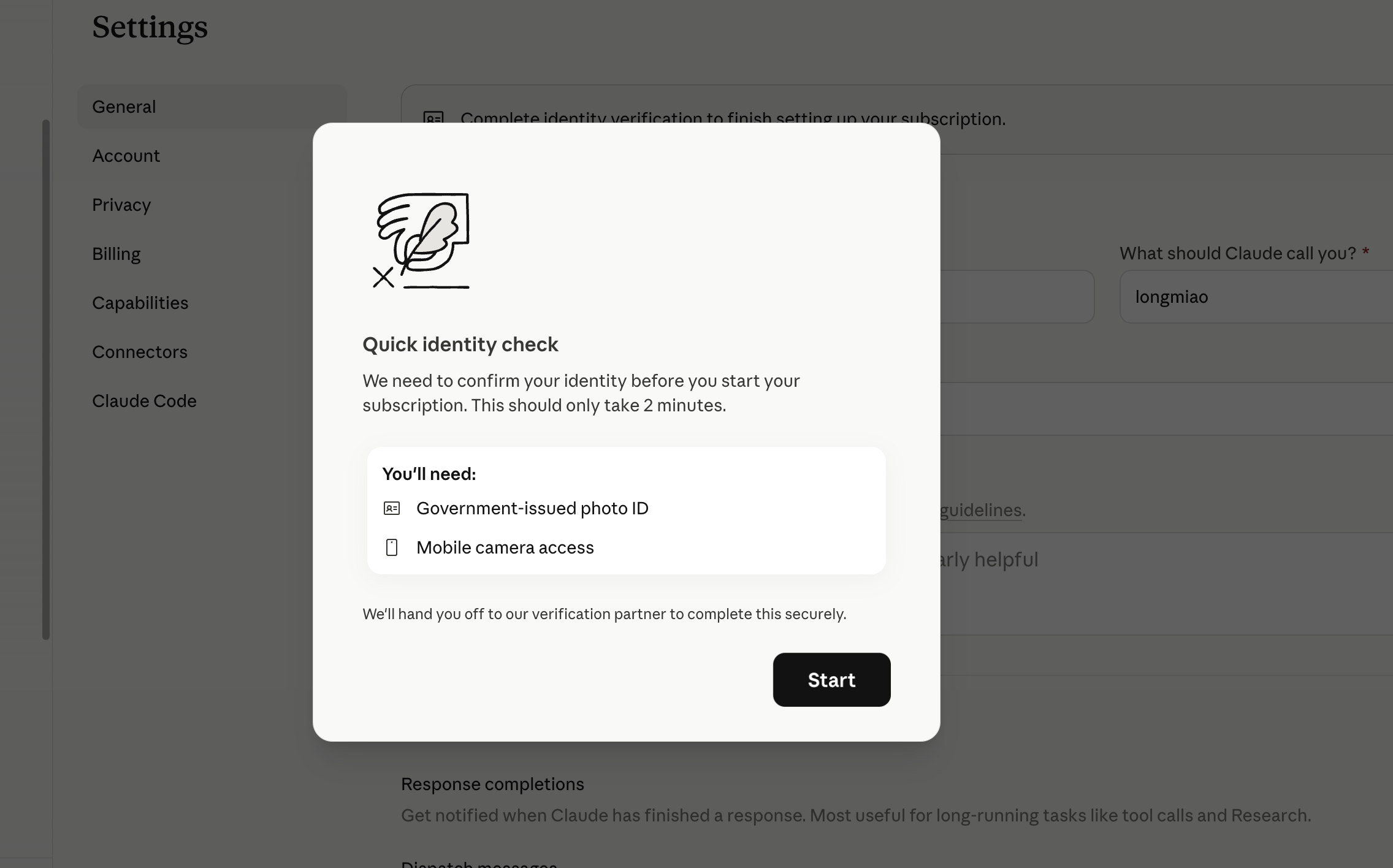
Task: Click the 'longmiao' nickname input field
Action: [1256, 297]
